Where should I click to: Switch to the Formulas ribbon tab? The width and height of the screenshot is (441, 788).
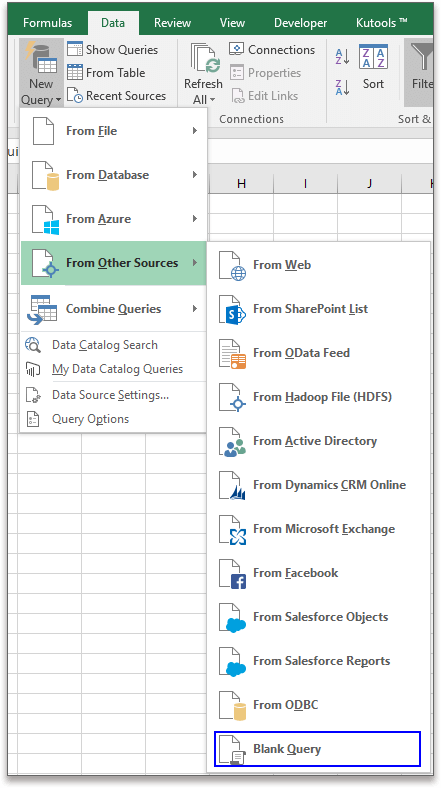click(47, 23)
